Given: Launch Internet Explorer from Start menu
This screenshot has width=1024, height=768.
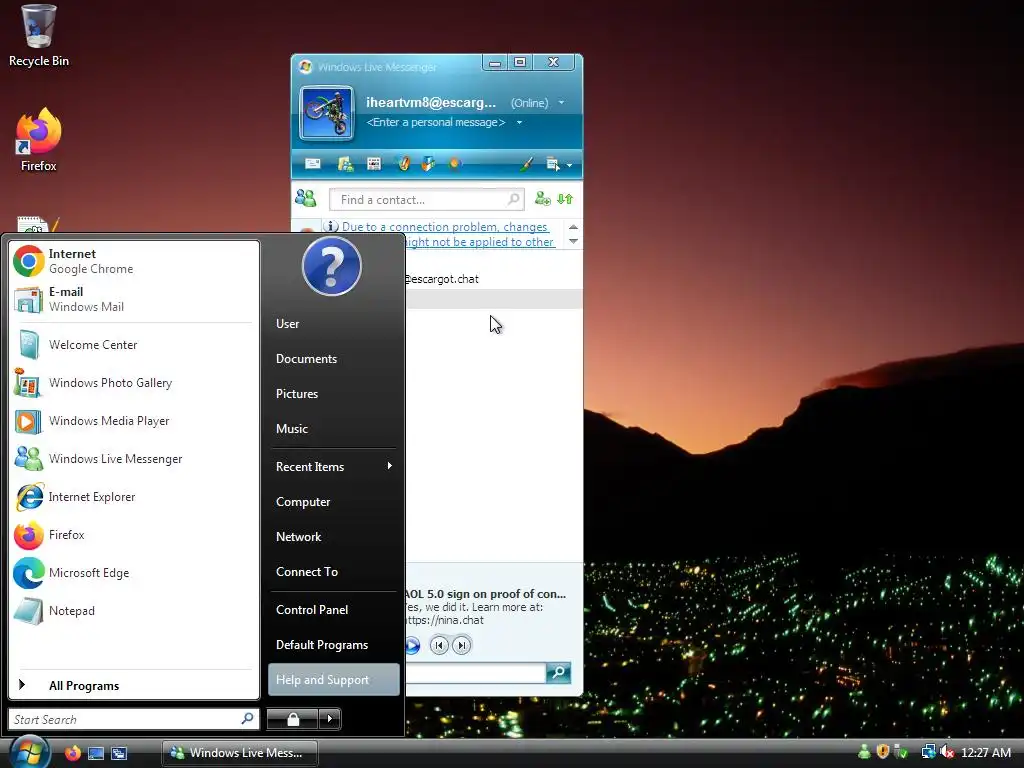Looking at the screenshot, I should point(133,496).
